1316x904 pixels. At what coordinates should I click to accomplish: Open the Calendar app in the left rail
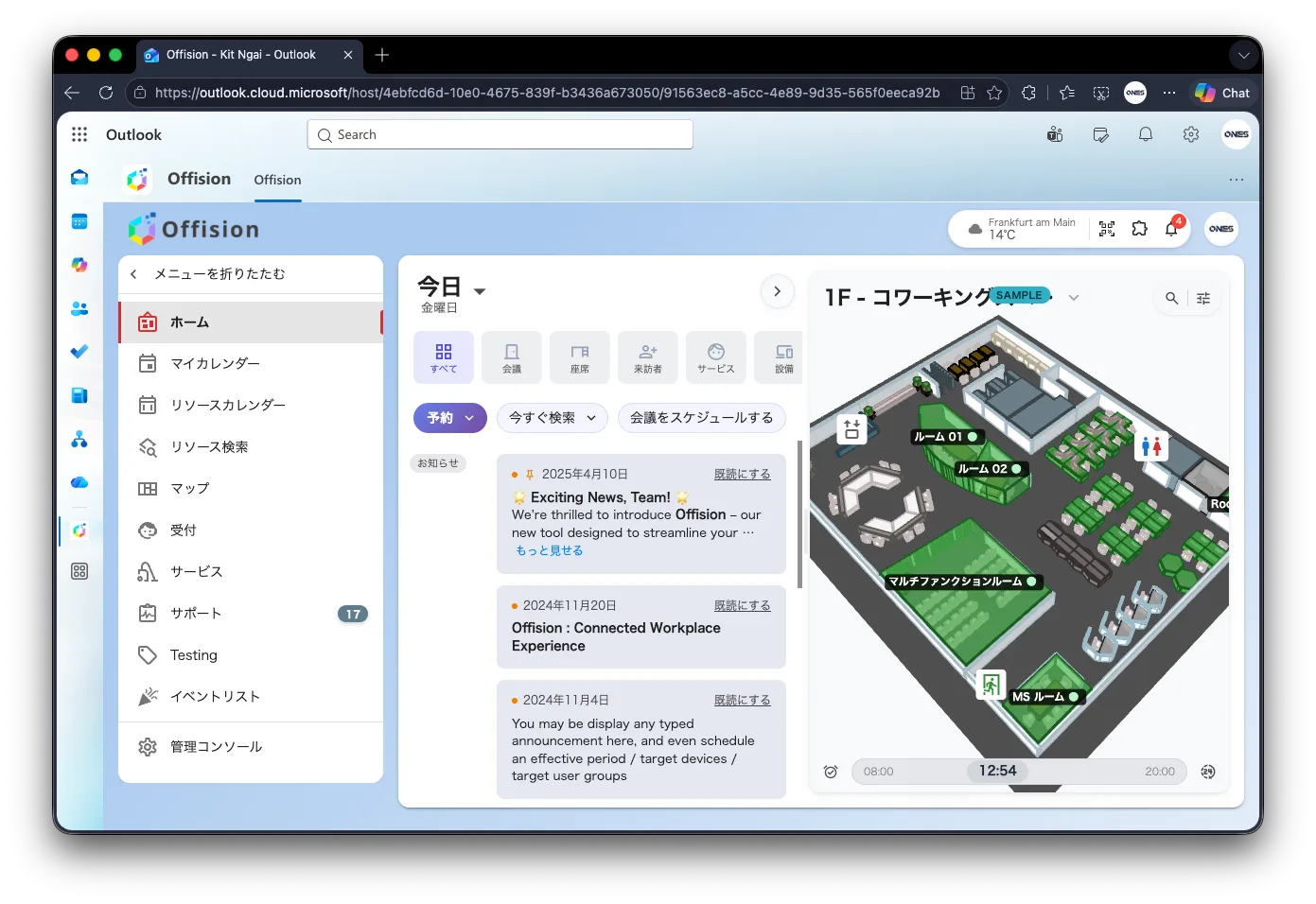[79, 221]
